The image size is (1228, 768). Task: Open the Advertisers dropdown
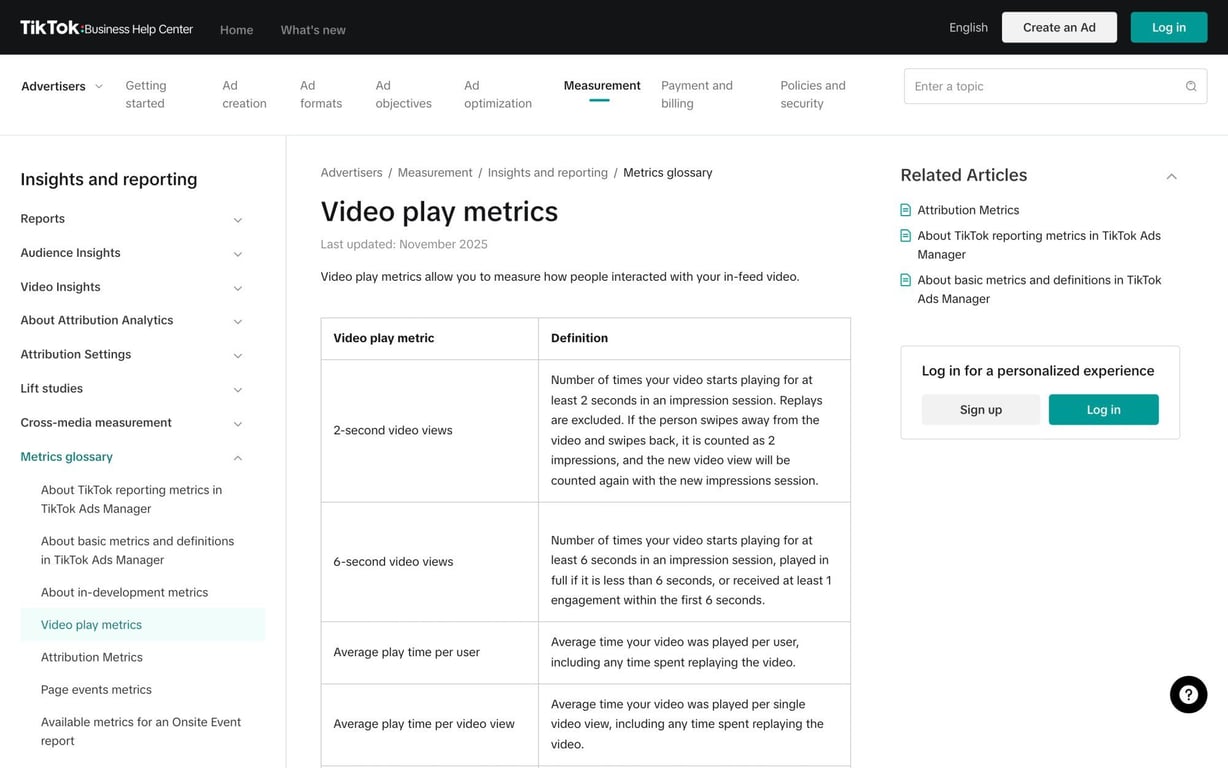[62, 86]
